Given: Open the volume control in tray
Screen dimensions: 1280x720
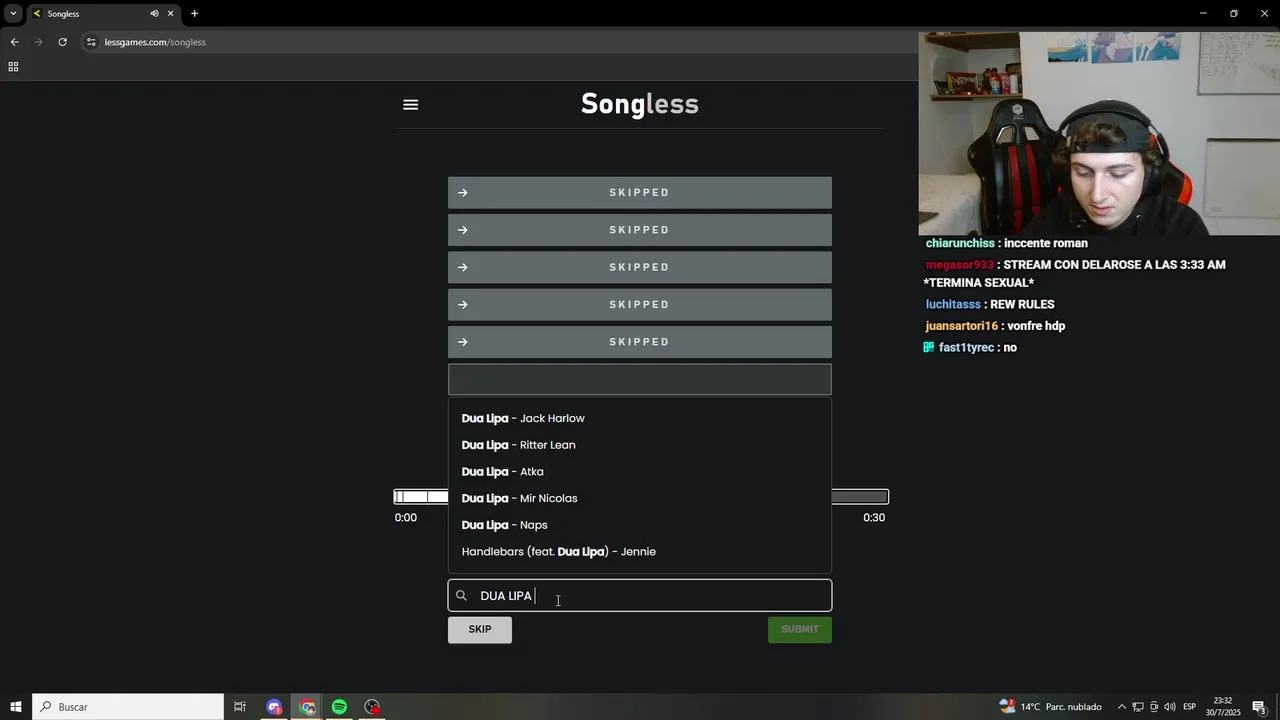Looking at the screenshot, I should [x=1169, y=707].
